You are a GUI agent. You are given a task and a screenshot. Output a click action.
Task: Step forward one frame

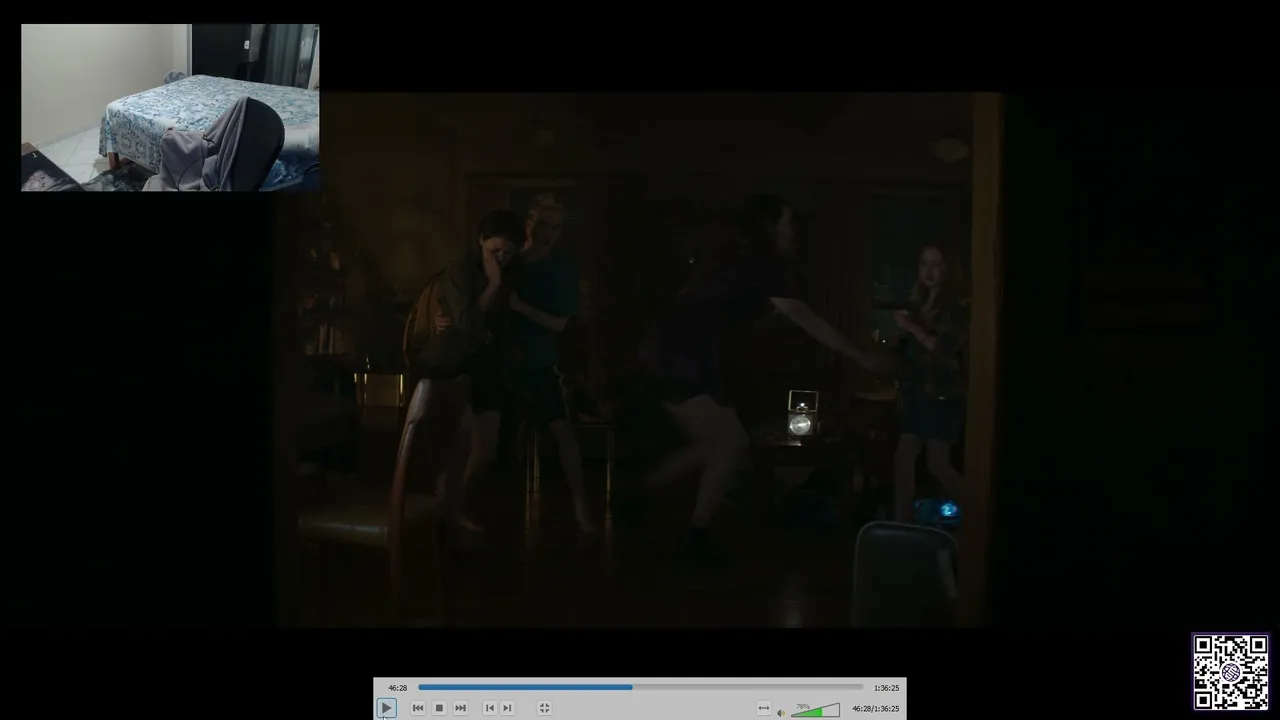[x=507, y=708]
